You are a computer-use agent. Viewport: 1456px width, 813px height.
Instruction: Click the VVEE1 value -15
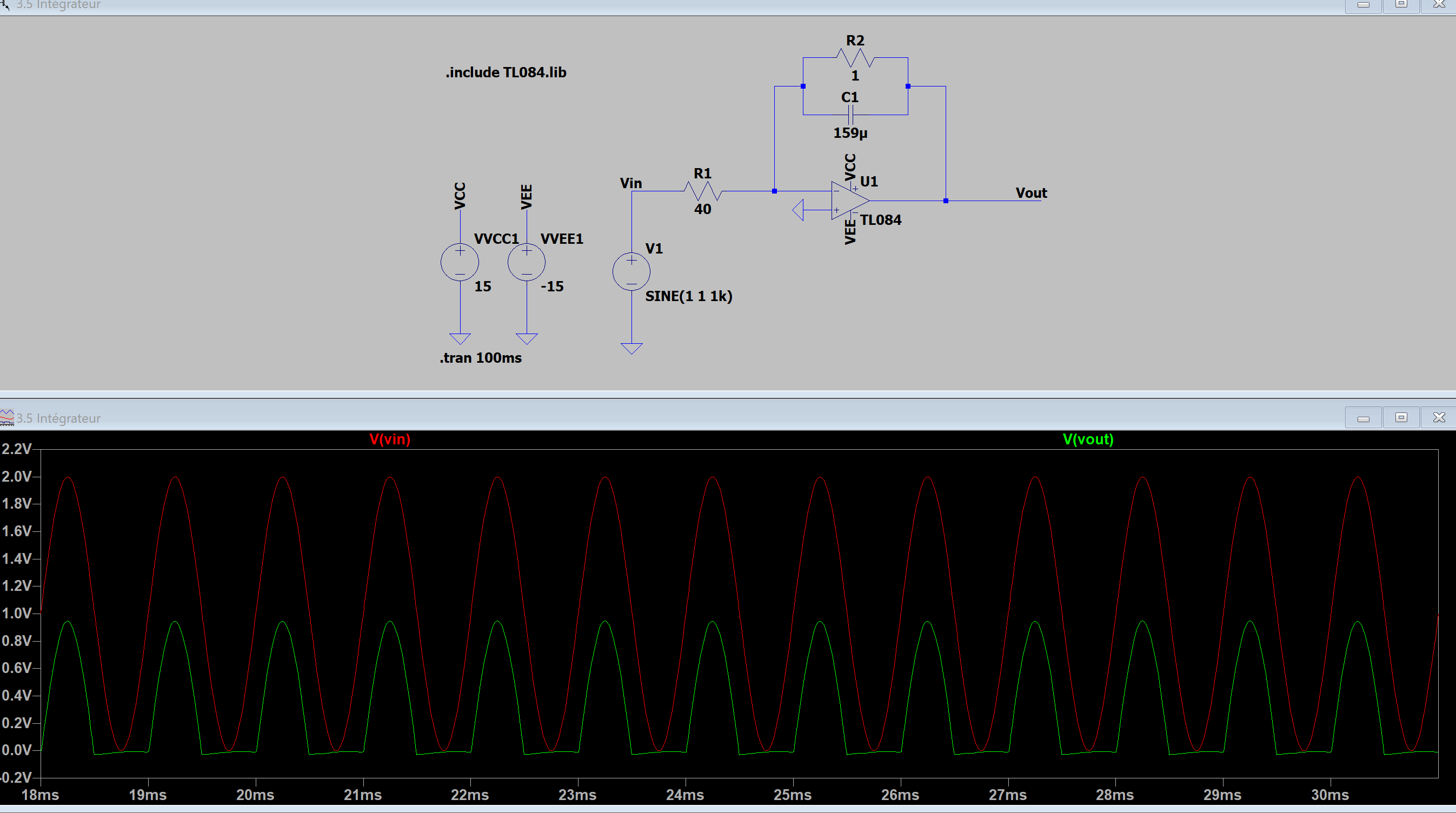[x=551, y=286]
